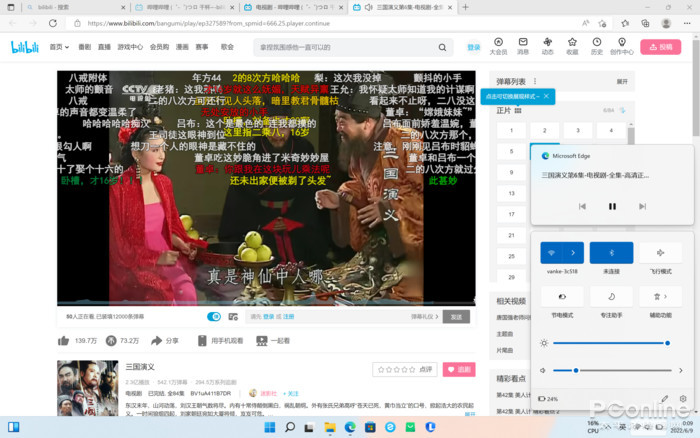Screen dimensions: 700x438
Task: Open 漫画 nav item
Action: (182, 47)
